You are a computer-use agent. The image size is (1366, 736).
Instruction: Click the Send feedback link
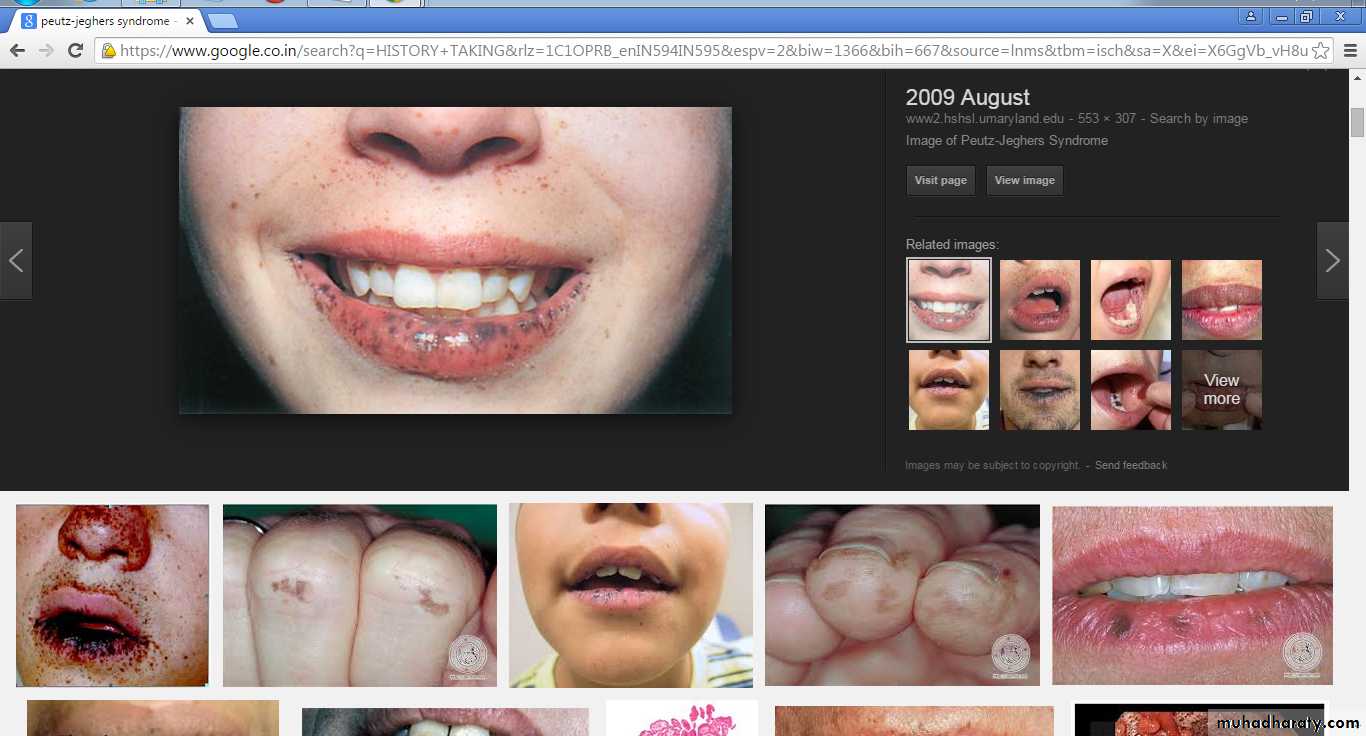(1130, 465)
